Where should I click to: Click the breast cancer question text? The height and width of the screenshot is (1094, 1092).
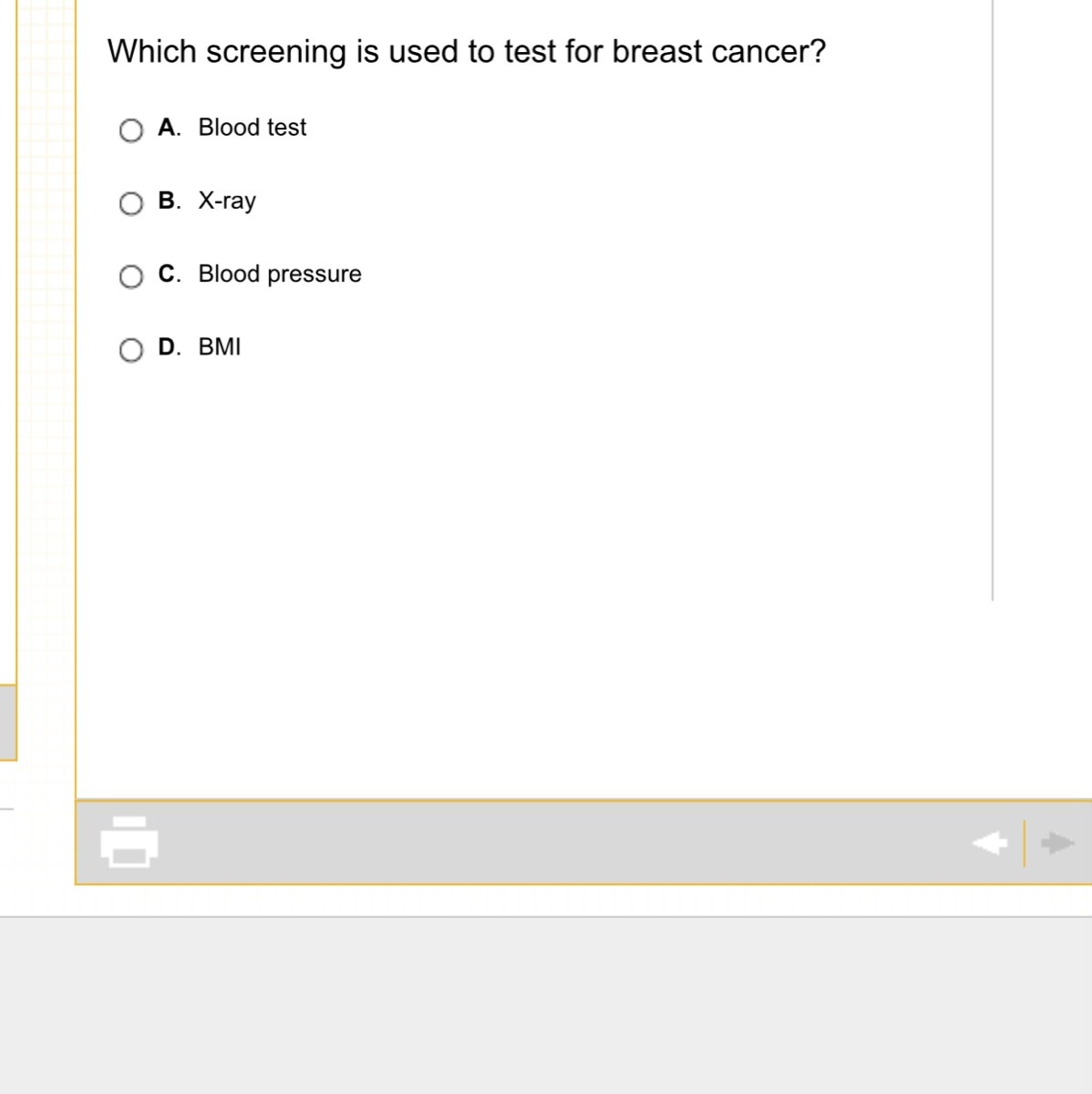[x=466, y=52]
